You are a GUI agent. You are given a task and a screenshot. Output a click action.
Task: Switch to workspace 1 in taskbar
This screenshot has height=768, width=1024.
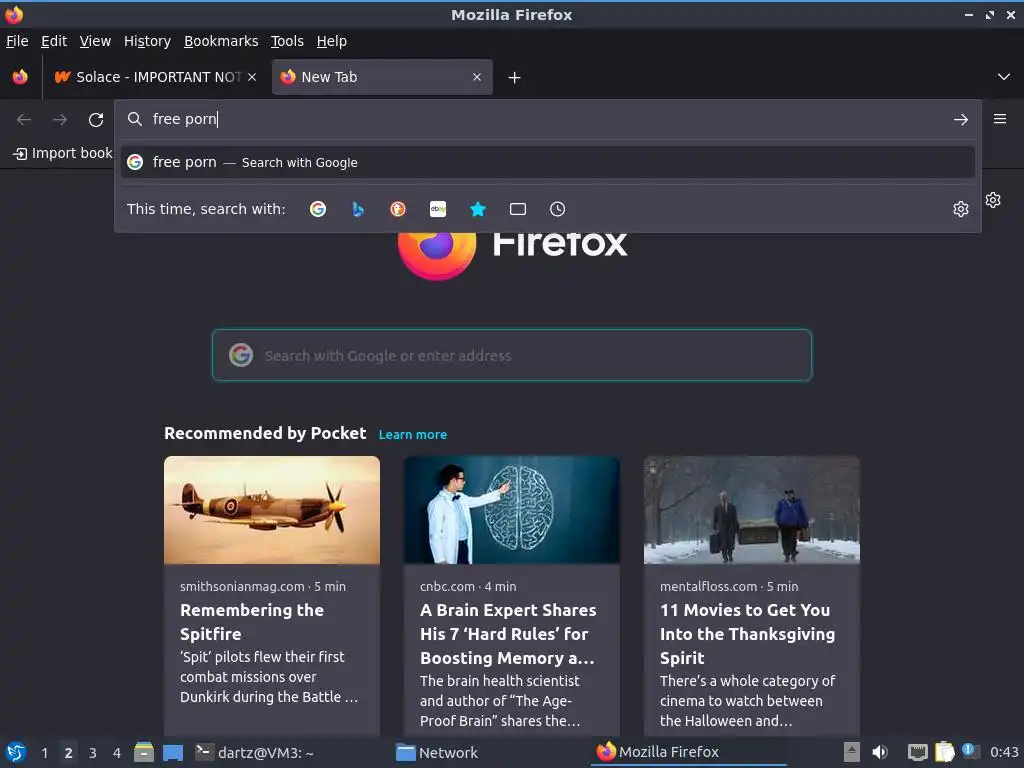click(x=44, y=753)
